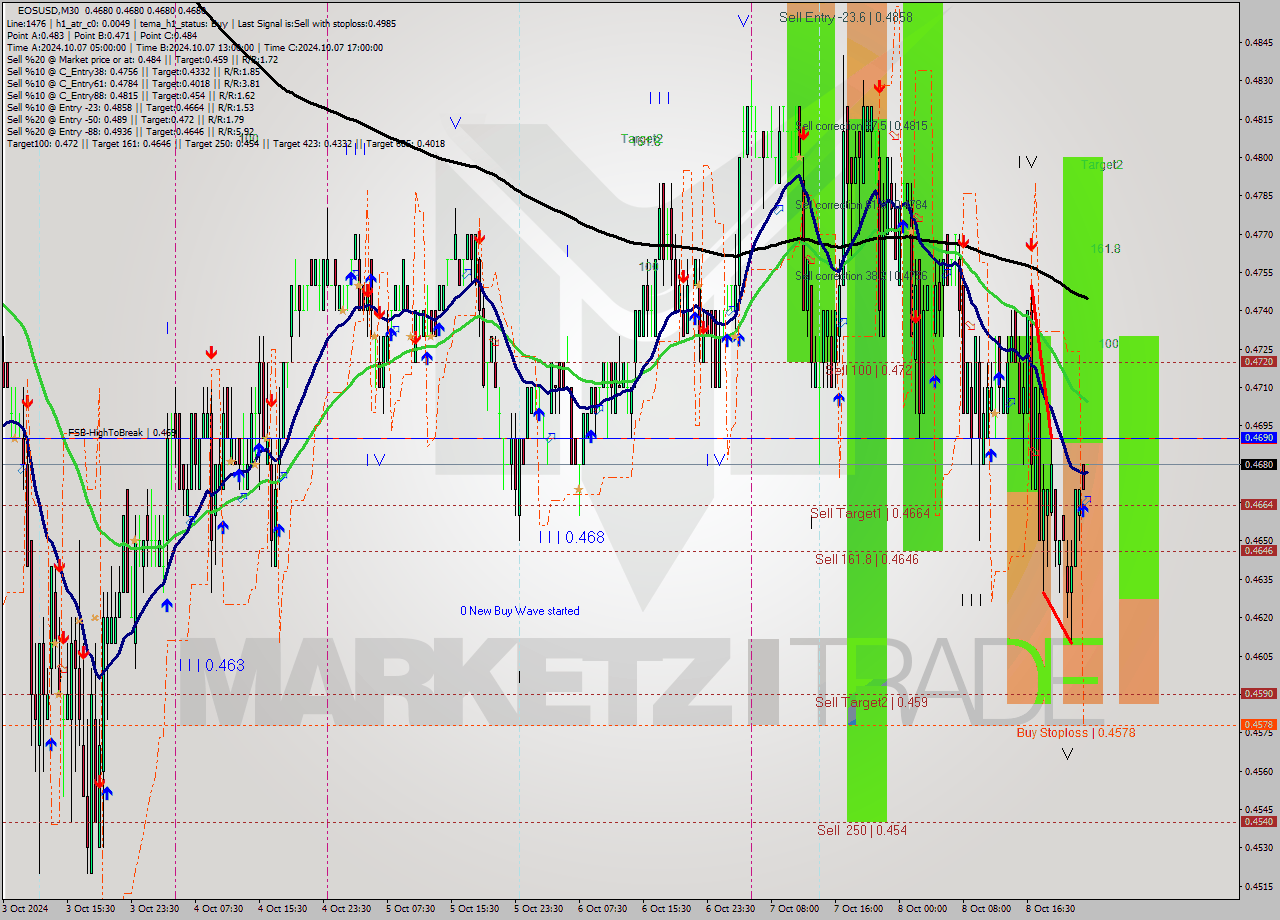This screenshot has width=1280, height=920.
Task: Click the 'Buy Stoploss | 0.4578' label
Action: pyautogui.click(x=1075, y=732)
